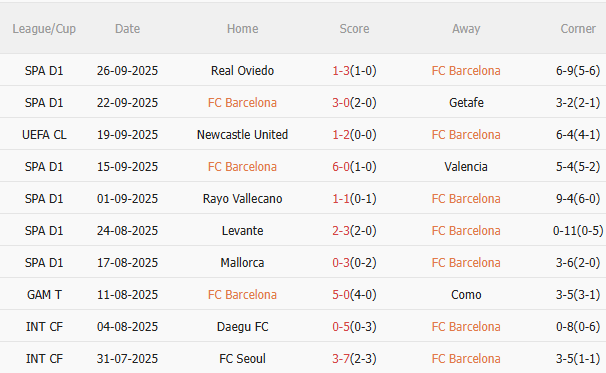Click the Corner column header

(x=578, y=29)
